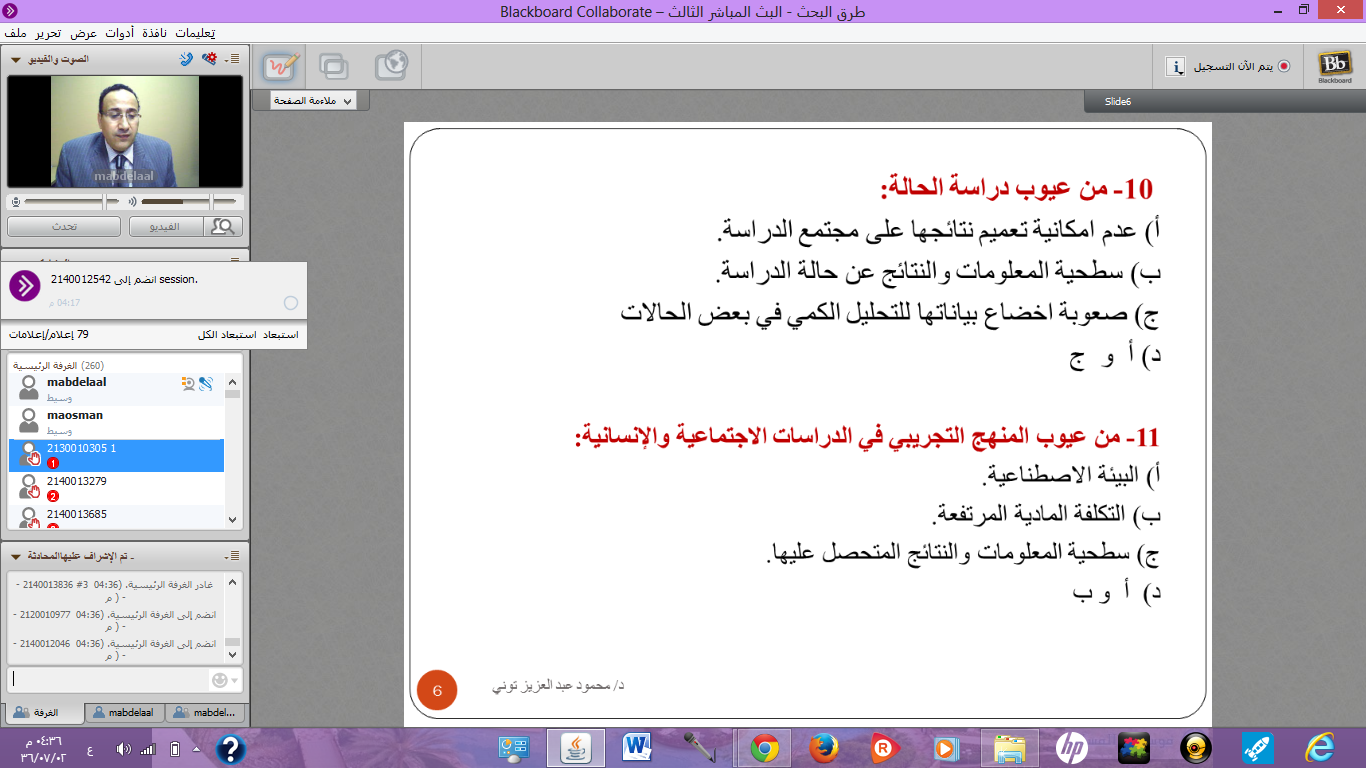This screenshot has width=1366, height=768.
Task: Click the purple notification arrow icon
Action: 24,285
